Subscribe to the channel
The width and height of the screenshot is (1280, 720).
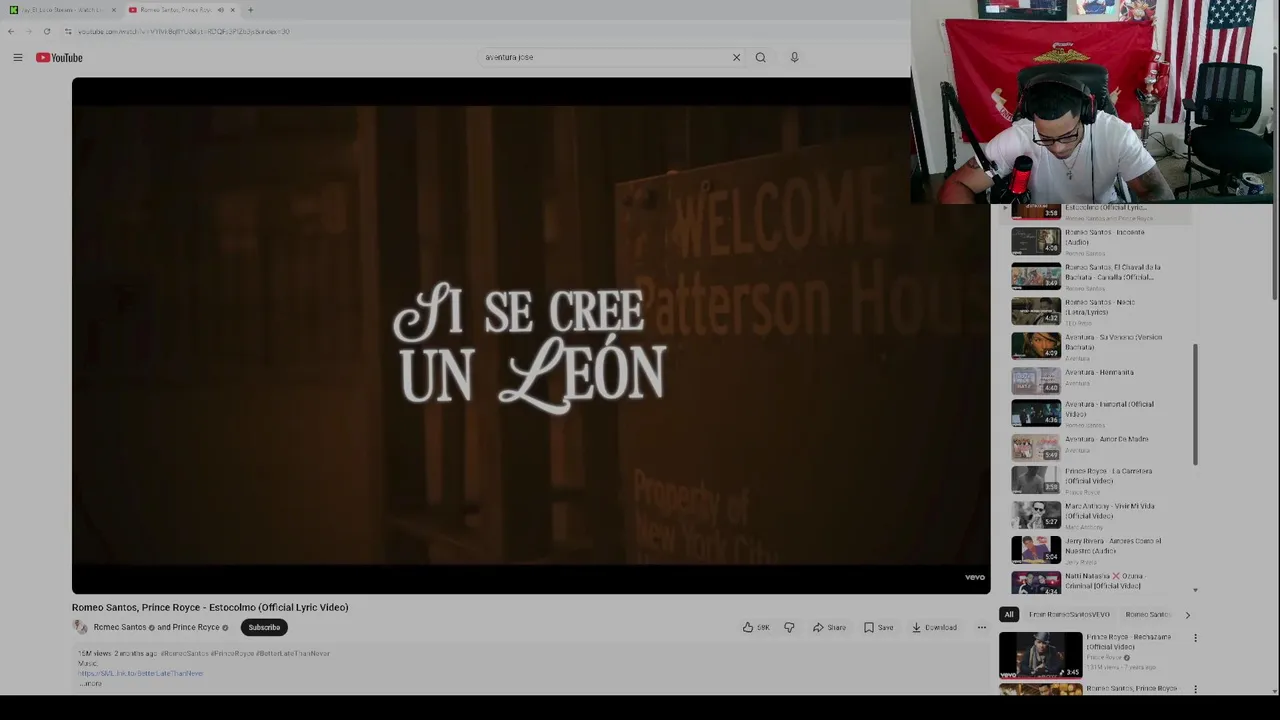pos(264,627)
